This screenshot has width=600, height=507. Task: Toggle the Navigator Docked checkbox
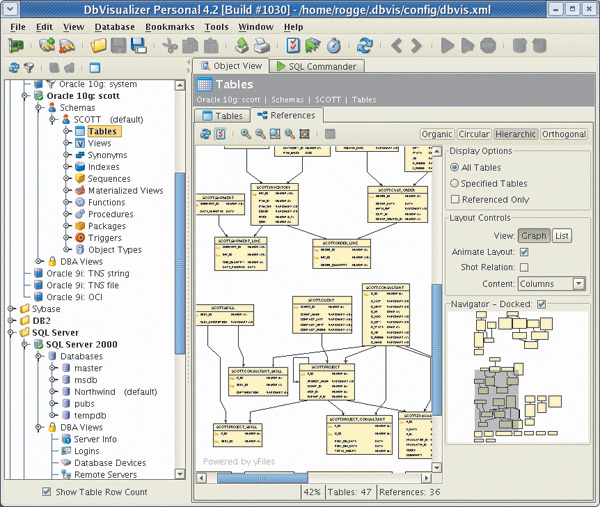[541, 304]
